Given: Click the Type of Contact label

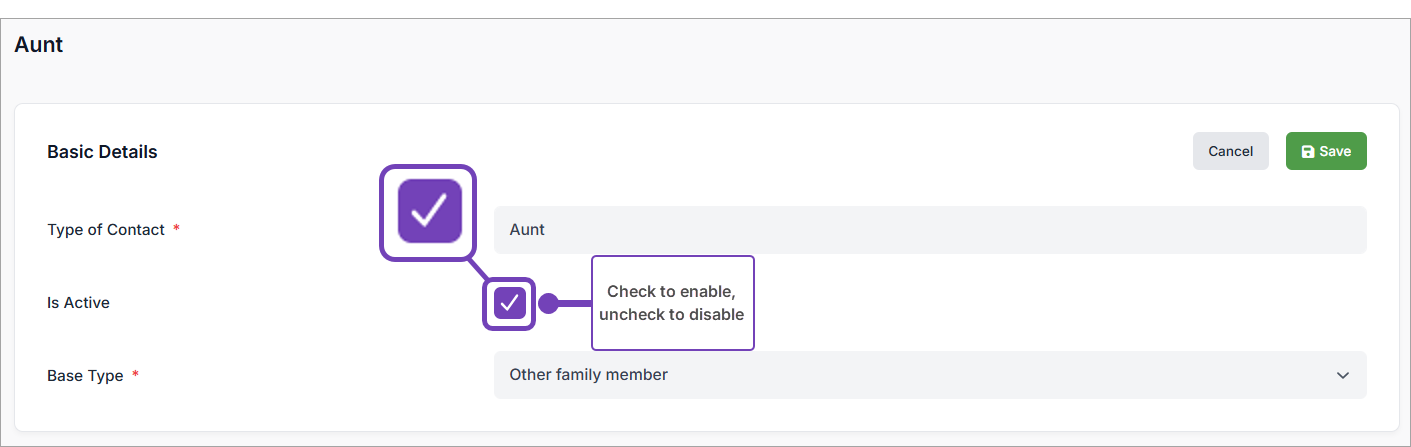Looking at the screenshot, I should [x=105, y=230].
